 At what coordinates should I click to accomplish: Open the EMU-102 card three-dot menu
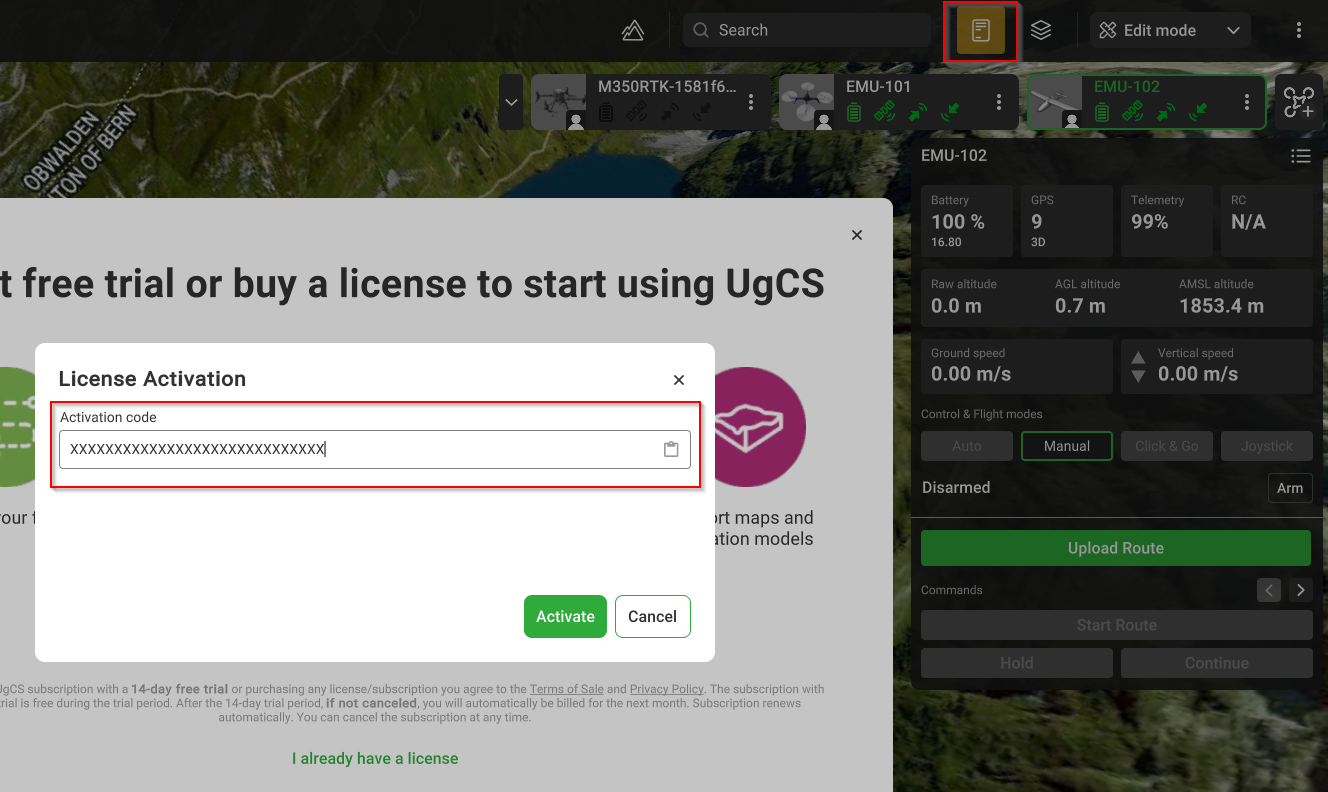[1247, 102]
